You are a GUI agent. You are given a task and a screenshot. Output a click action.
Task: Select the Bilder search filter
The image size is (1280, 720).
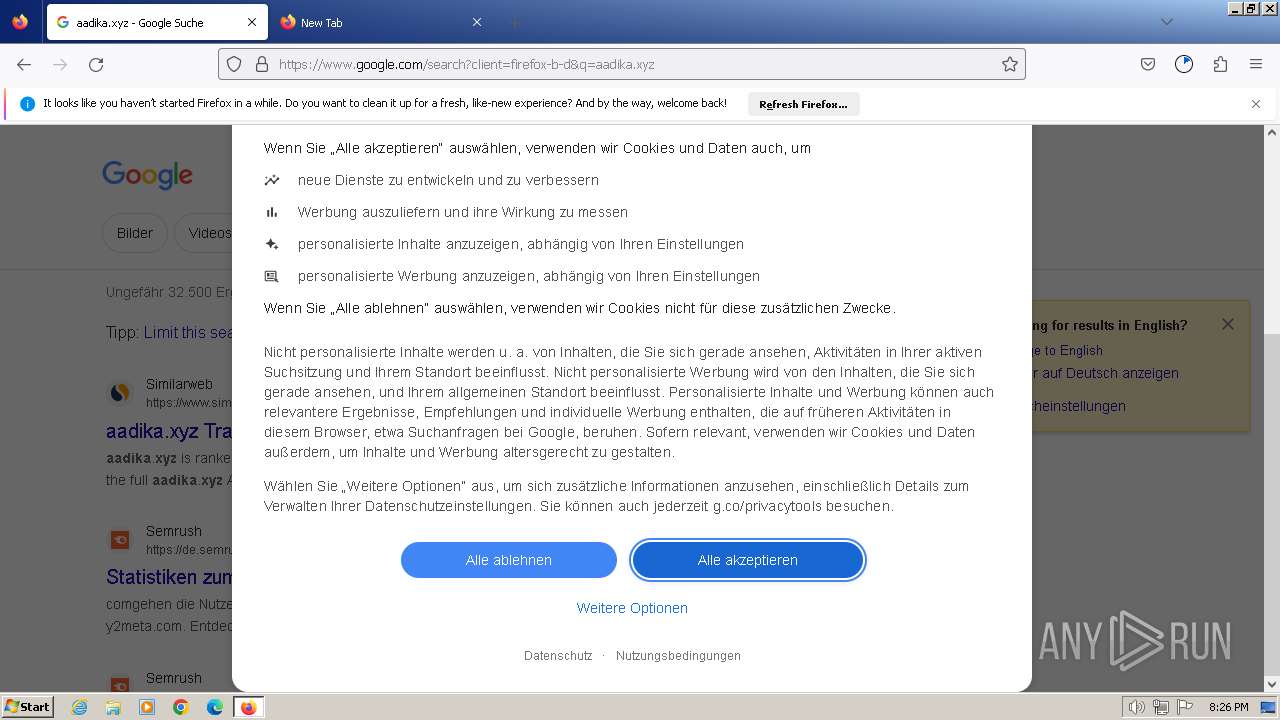tap(135, 233)
